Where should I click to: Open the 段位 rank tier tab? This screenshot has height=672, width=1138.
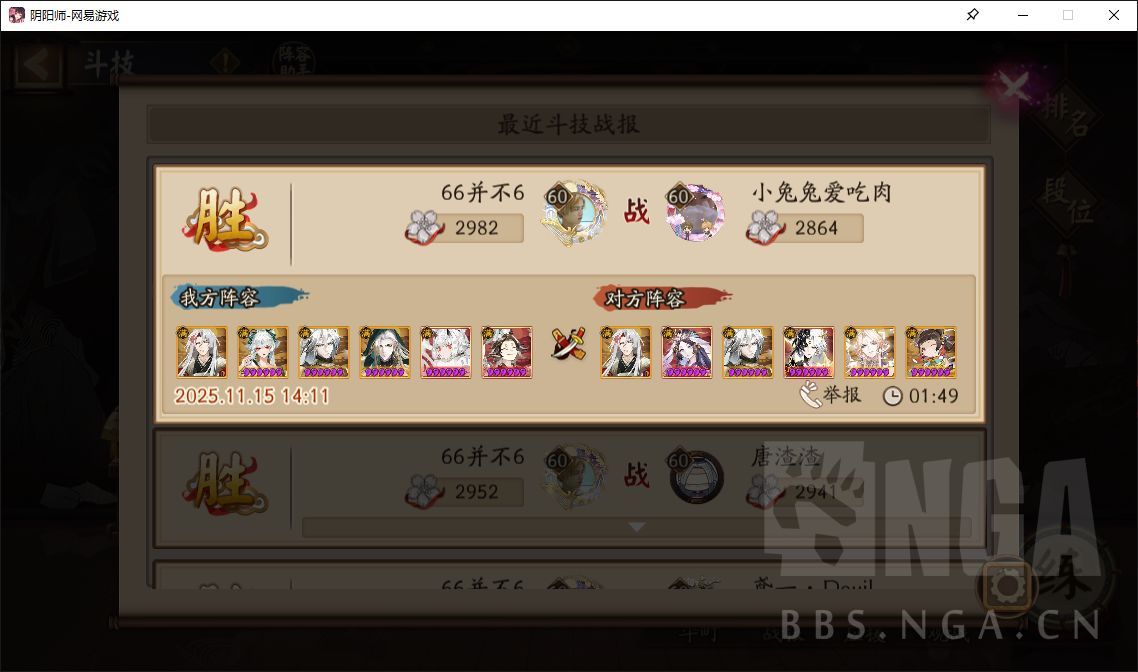point(1068,201)
